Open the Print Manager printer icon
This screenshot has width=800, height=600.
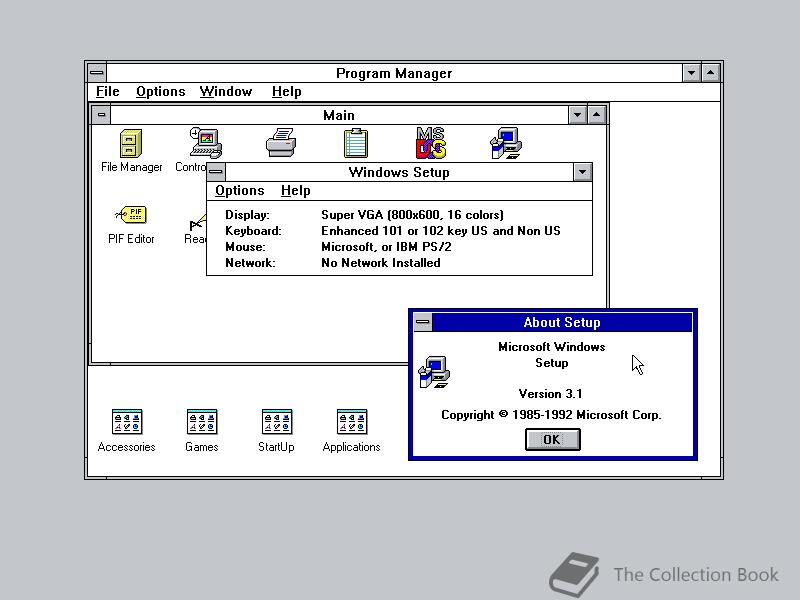tap(281, 143)
